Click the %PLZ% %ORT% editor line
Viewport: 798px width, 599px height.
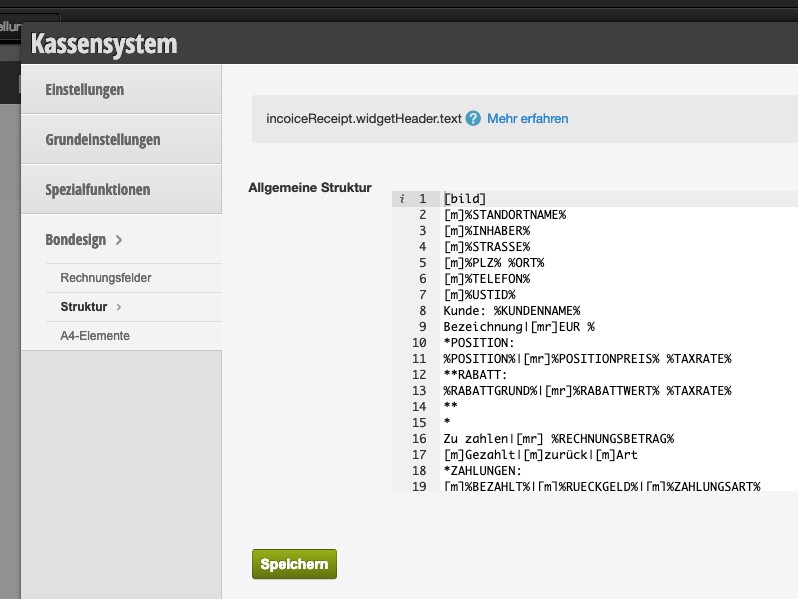[494, 263]
